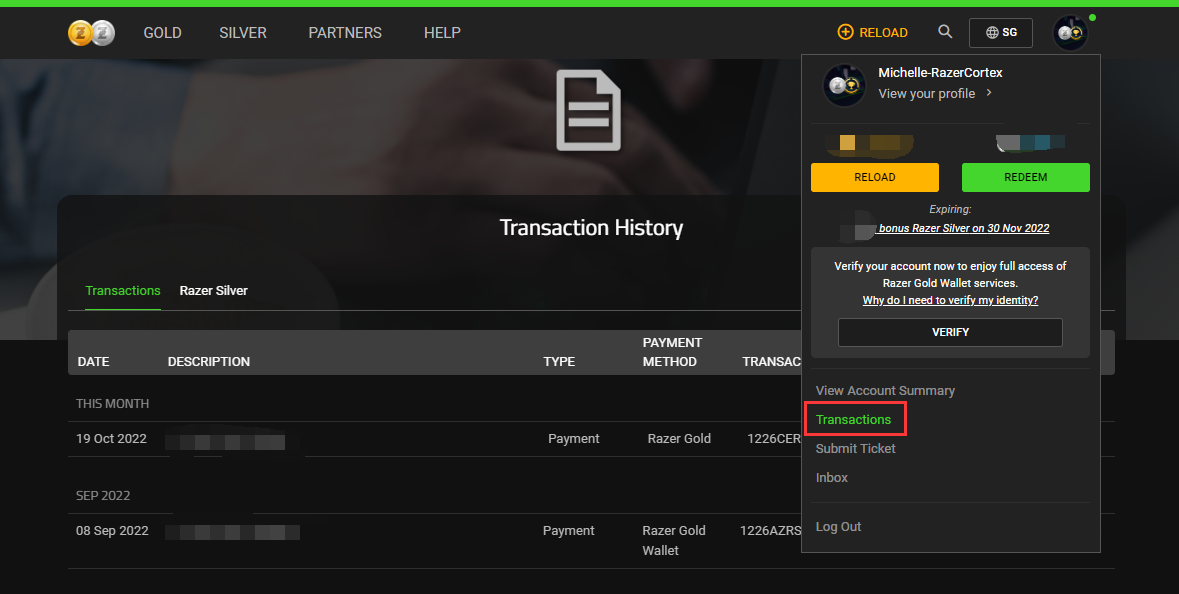Click the 08 Sep 2022 date cell

(112, 530)
